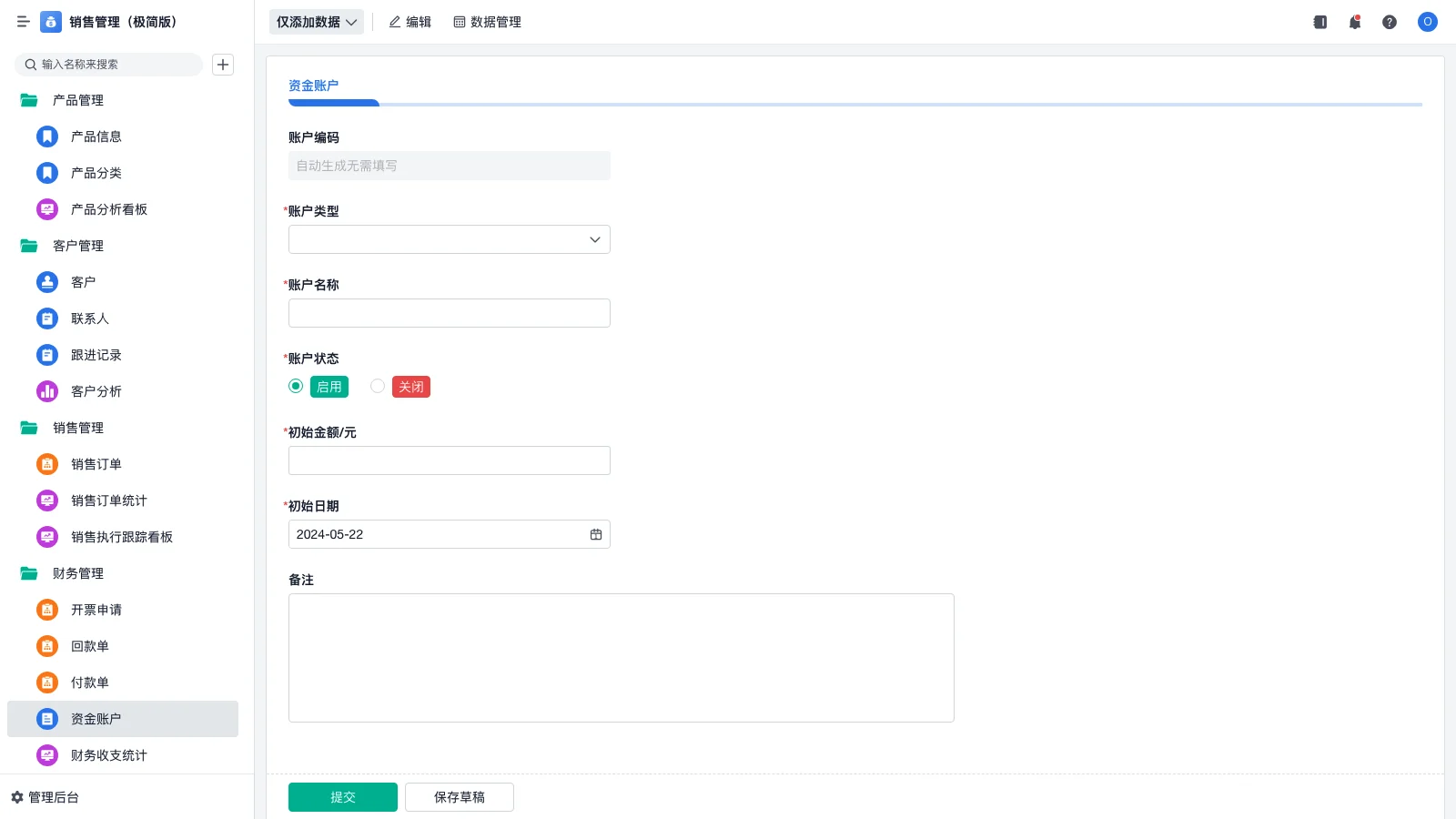1456x819 pixels.
Task: Click the plus icon beside search box
Action: click(x=223, y=65)
